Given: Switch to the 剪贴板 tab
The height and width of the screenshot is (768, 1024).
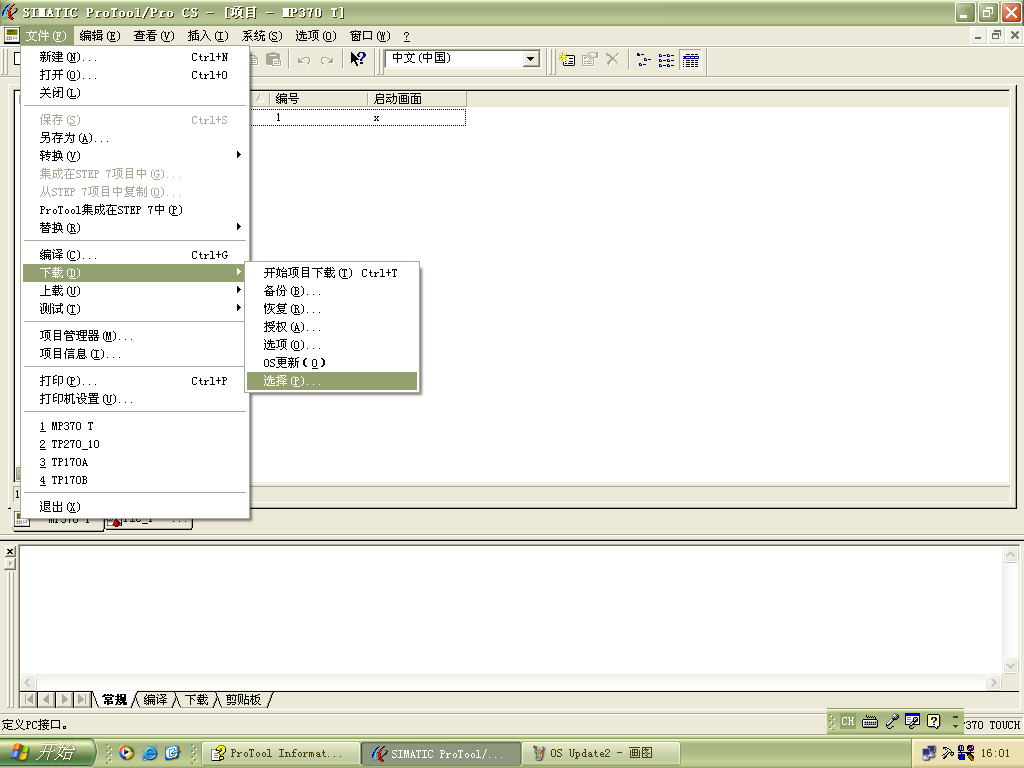Looking at the screenshot, I should click(x=243, y=700).
